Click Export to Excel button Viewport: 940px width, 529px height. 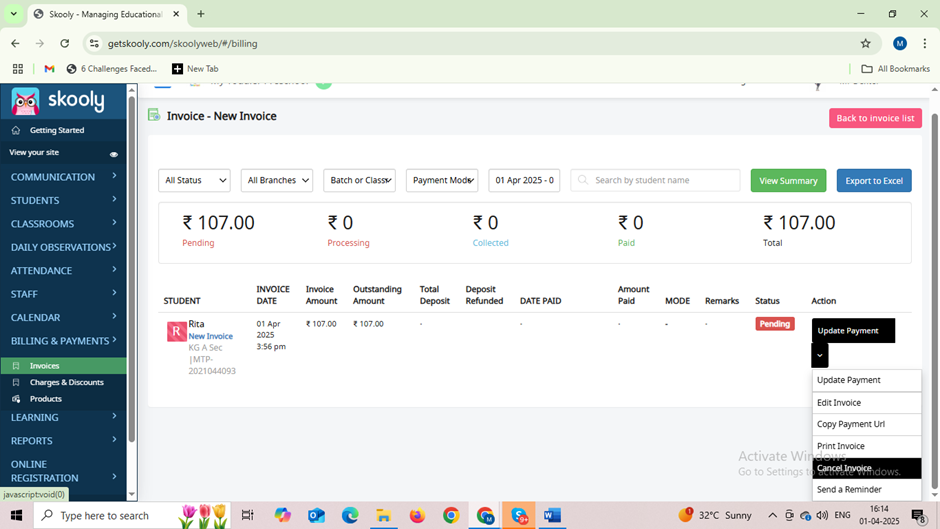point(874,181)
